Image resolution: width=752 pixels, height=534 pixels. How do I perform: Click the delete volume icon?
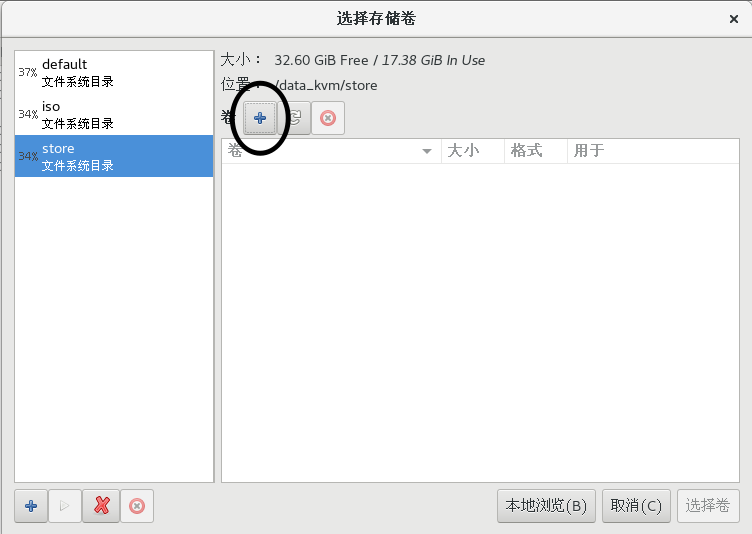point(327,118)
